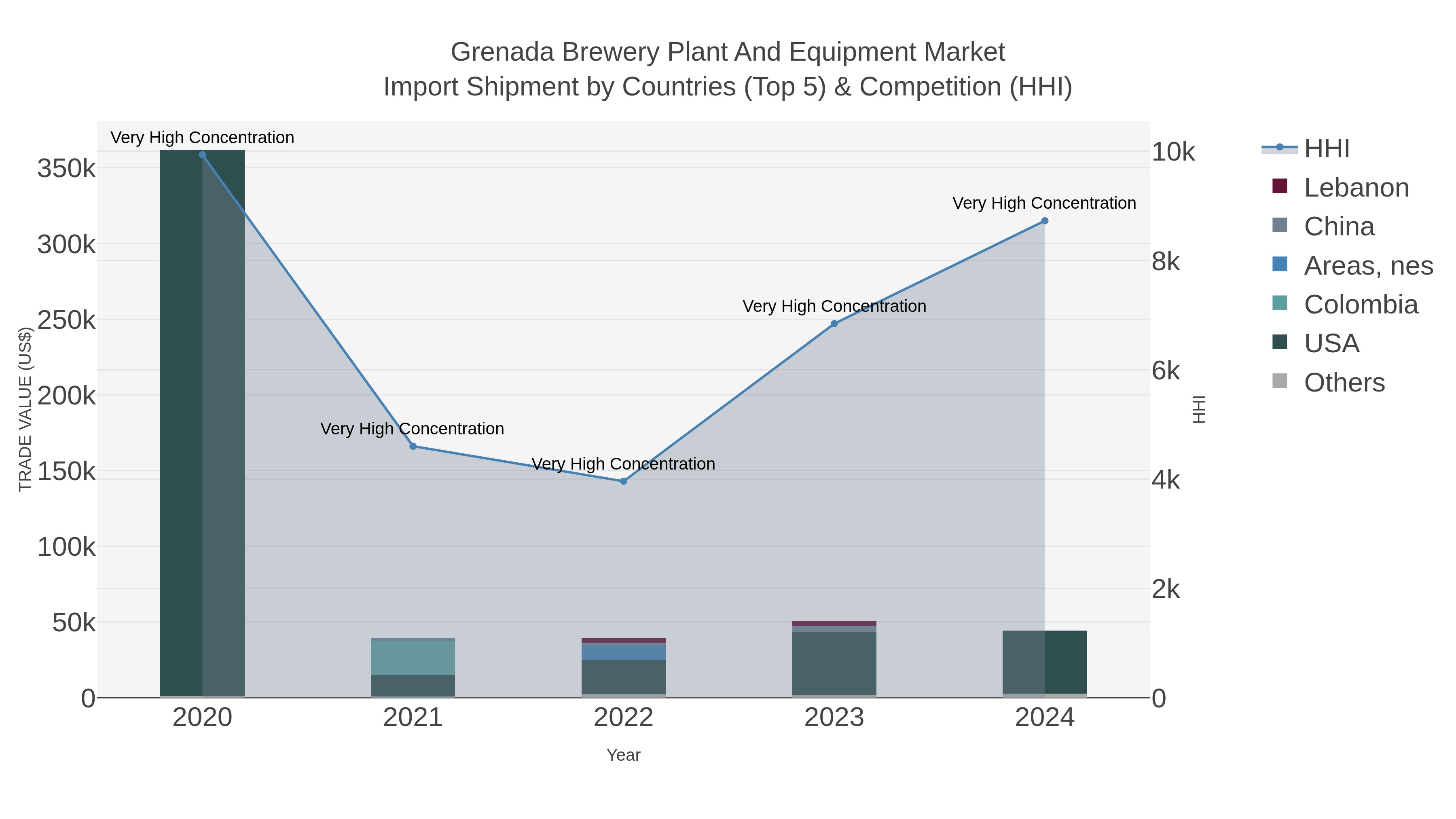Click the 2023 Very High Concentration annotation
This screenshot has width=1456, height=819.
click(x=834, y=306)
